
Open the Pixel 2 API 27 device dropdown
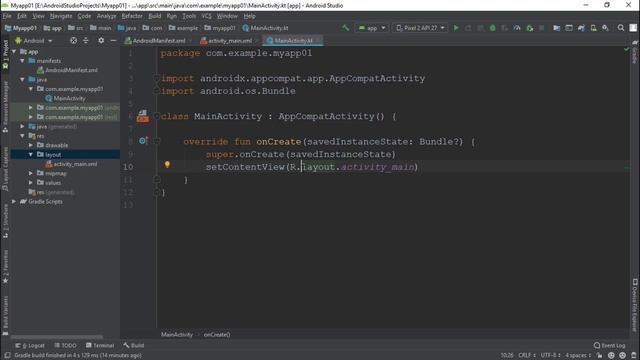pyautogui.click(x=420, y=28)
